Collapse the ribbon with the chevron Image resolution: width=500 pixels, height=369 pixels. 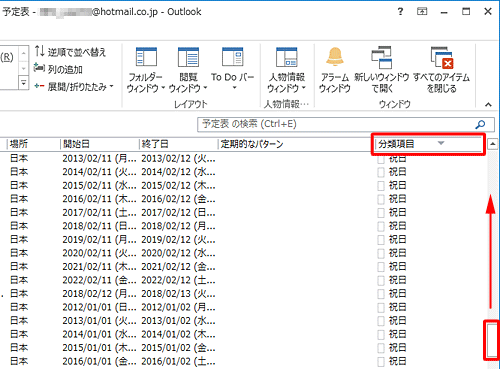[488, 105]
